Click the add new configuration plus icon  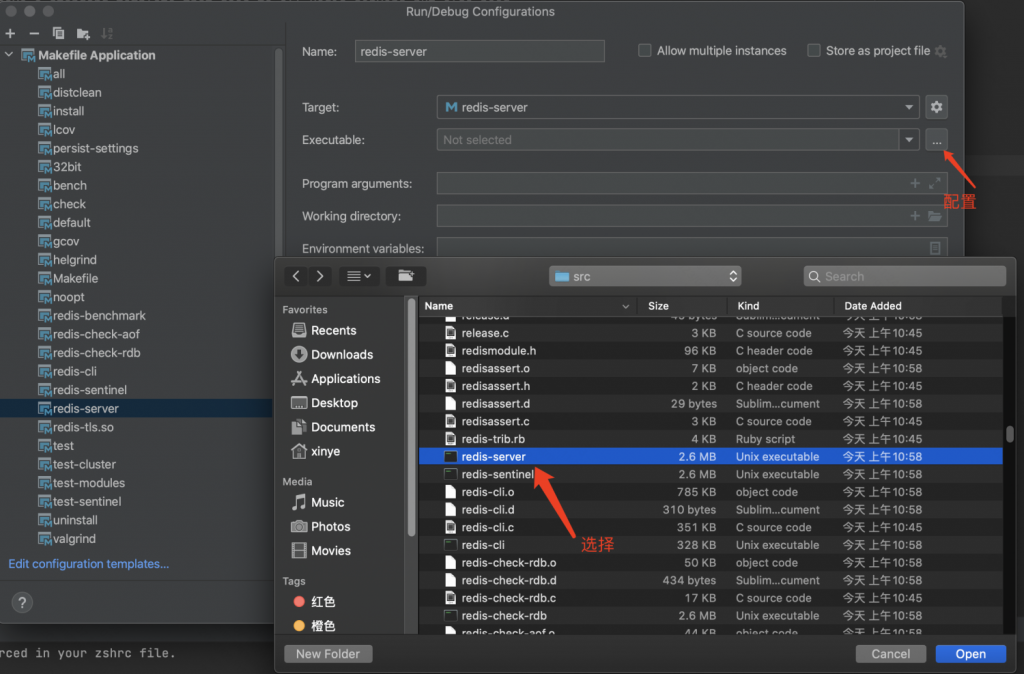(x=10, y=33)
